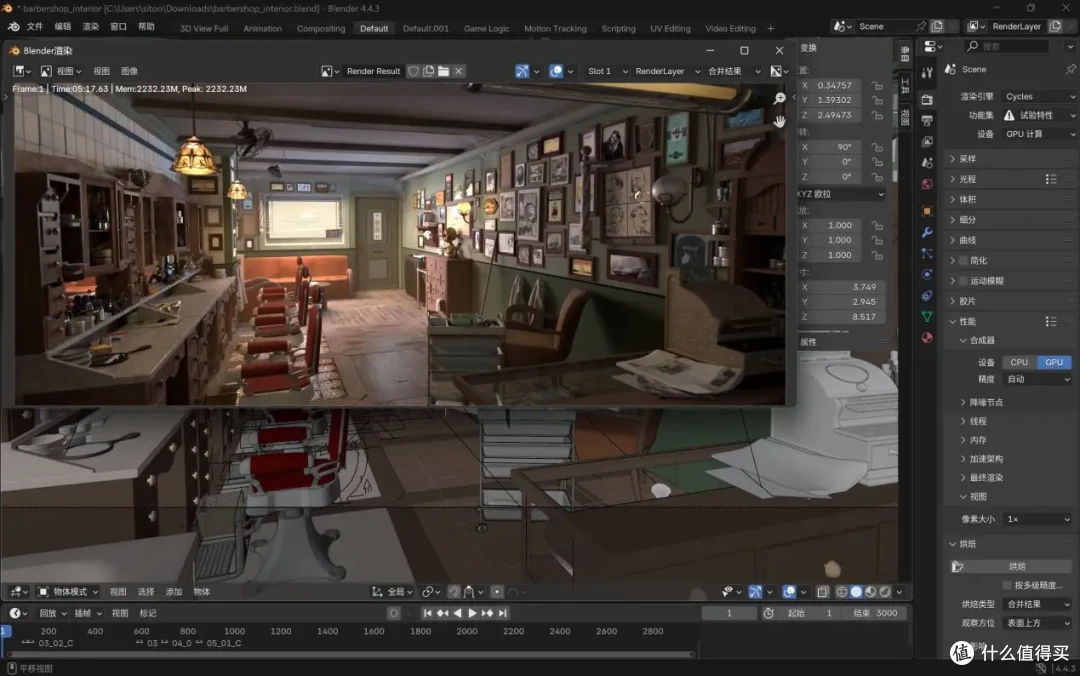This screenshot has height=676, width=1080.
Task: Open the Particles properties icon
Action: 927,254
